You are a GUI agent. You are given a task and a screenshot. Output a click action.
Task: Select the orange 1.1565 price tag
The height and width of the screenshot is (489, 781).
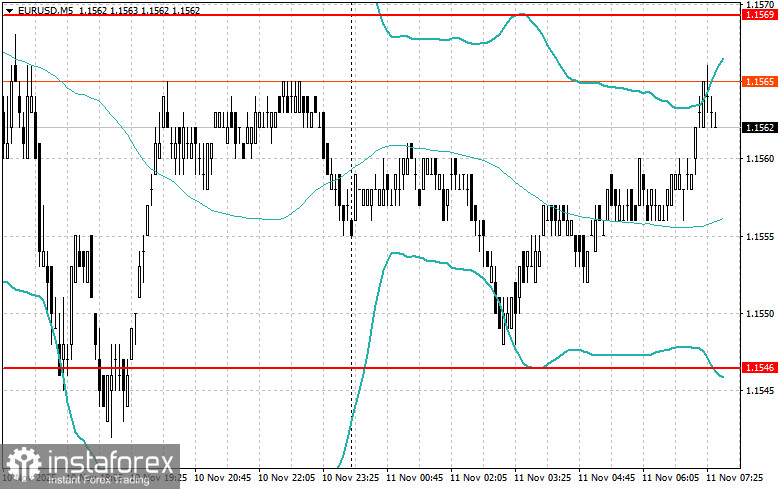point(760,82)
